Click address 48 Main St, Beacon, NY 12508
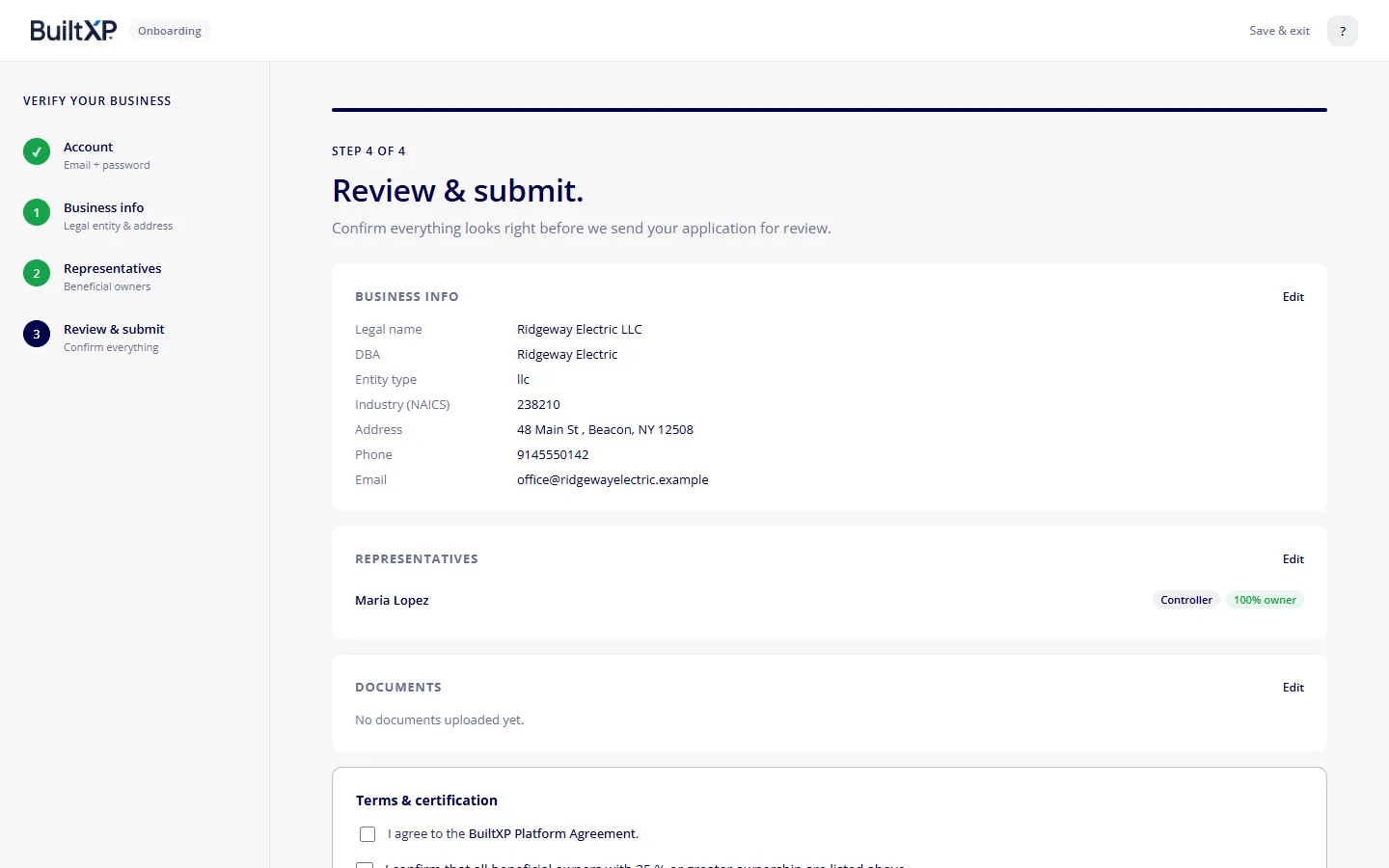The width and height of the screenshot is (1389, 868). pyautogui.click(x=605, y=430)
